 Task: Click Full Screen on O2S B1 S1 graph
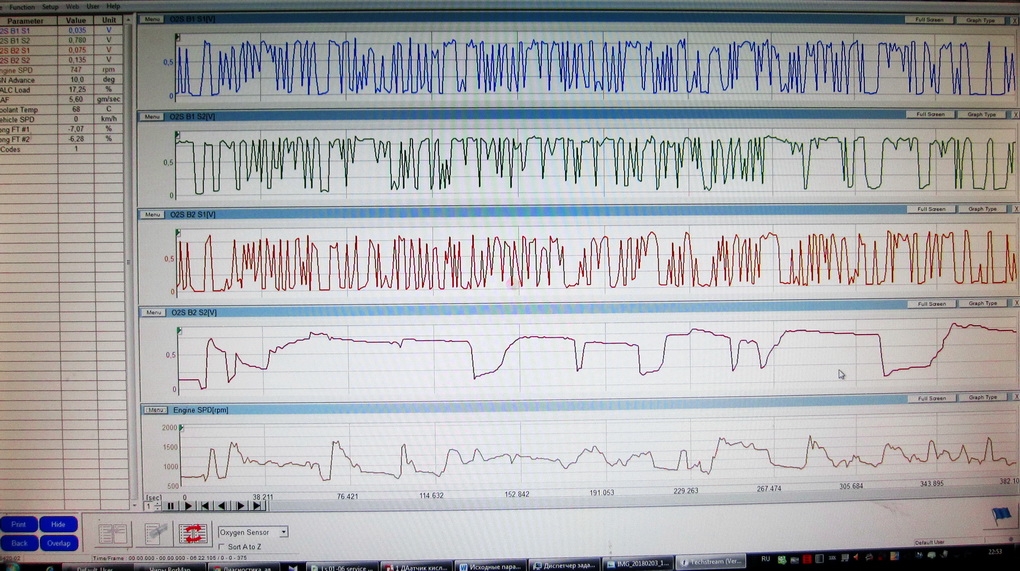pyautogui.click(x=929, y=20)
